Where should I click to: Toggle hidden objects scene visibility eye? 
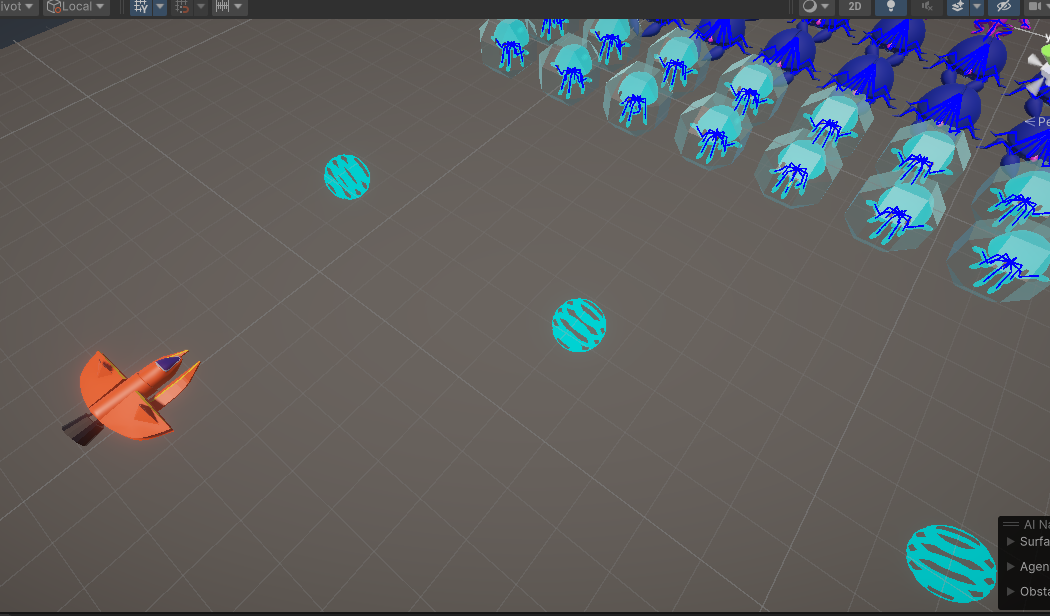(x=1005, y=7)
